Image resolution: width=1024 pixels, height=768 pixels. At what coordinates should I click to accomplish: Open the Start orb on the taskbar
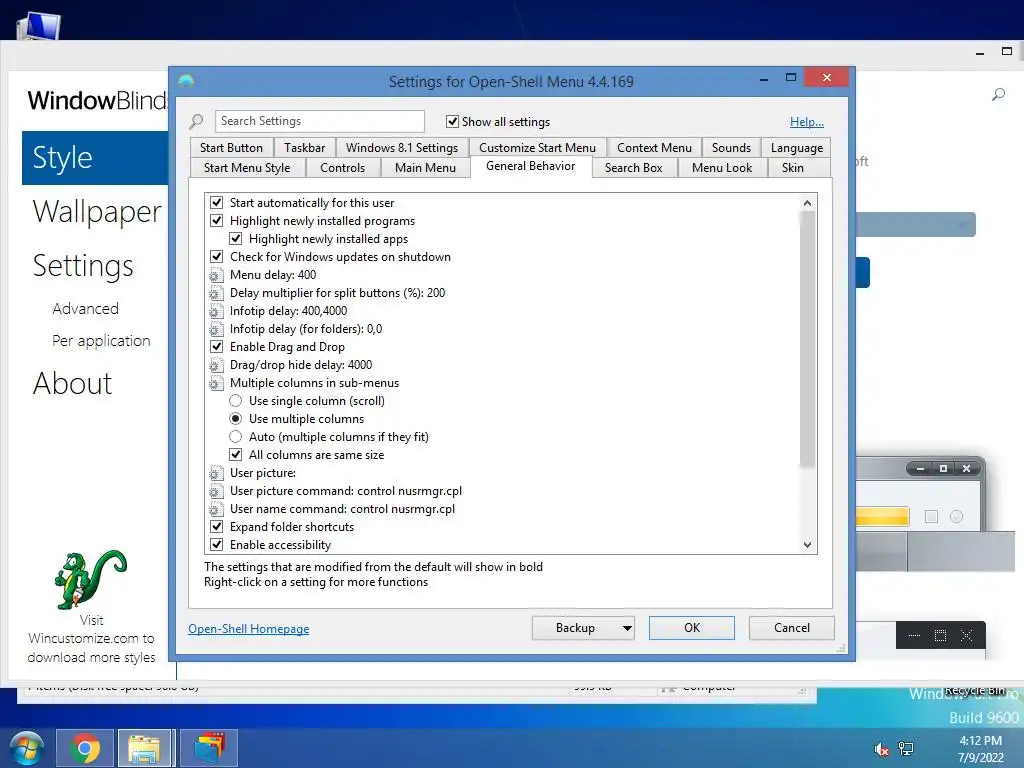(27, 748)
